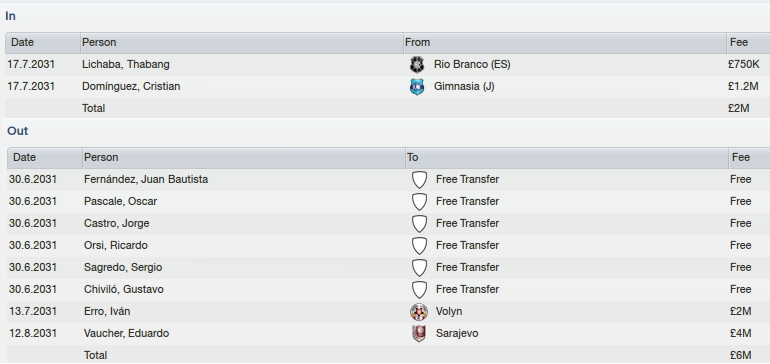Click blank shield icon in Pascale, Oscar row
Image resolution: width=770 pixels, height=364 pixels.
[x=419, y=202]
